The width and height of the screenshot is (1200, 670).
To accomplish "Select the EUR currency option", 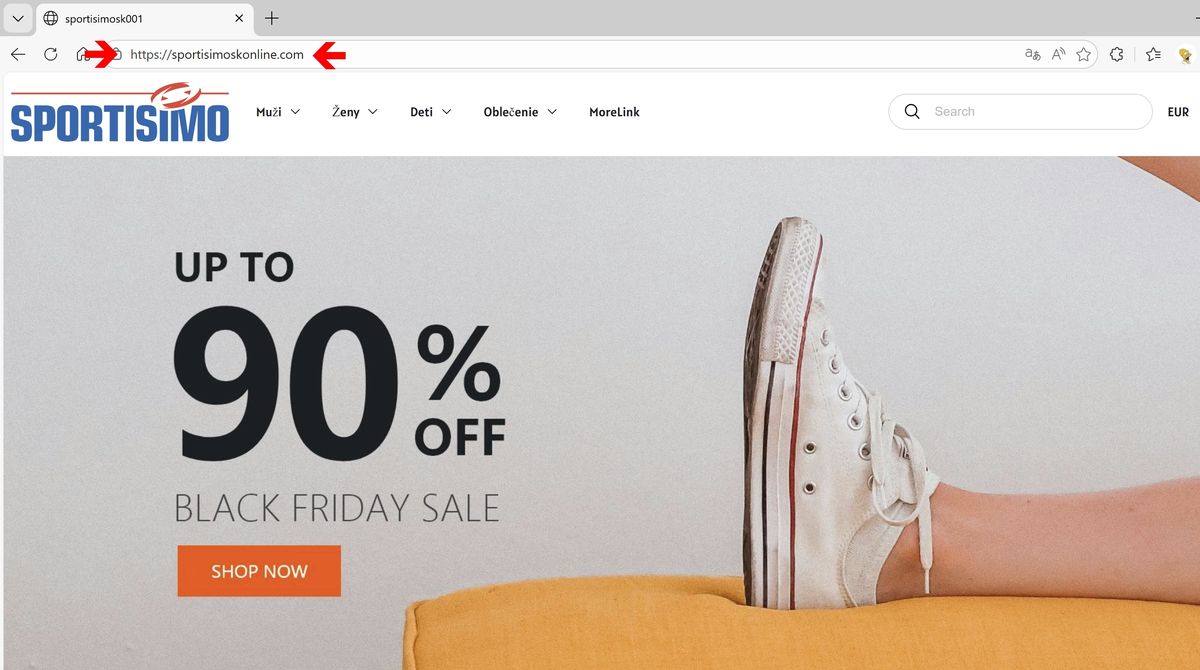I will click(1178, 112).
